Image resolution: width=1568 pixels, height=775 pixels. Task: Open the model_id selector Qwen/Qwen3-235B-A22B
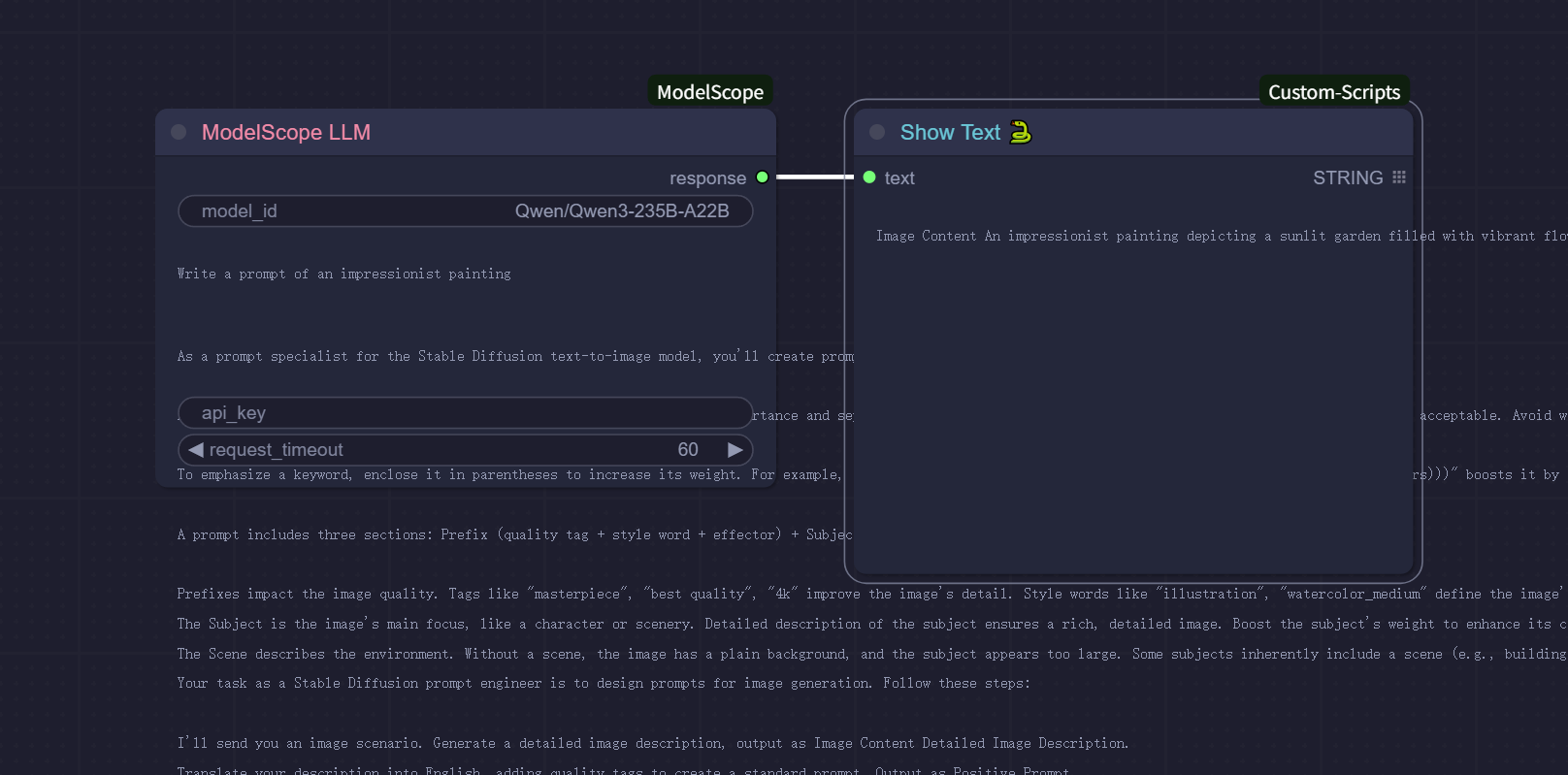coord(466,211)
